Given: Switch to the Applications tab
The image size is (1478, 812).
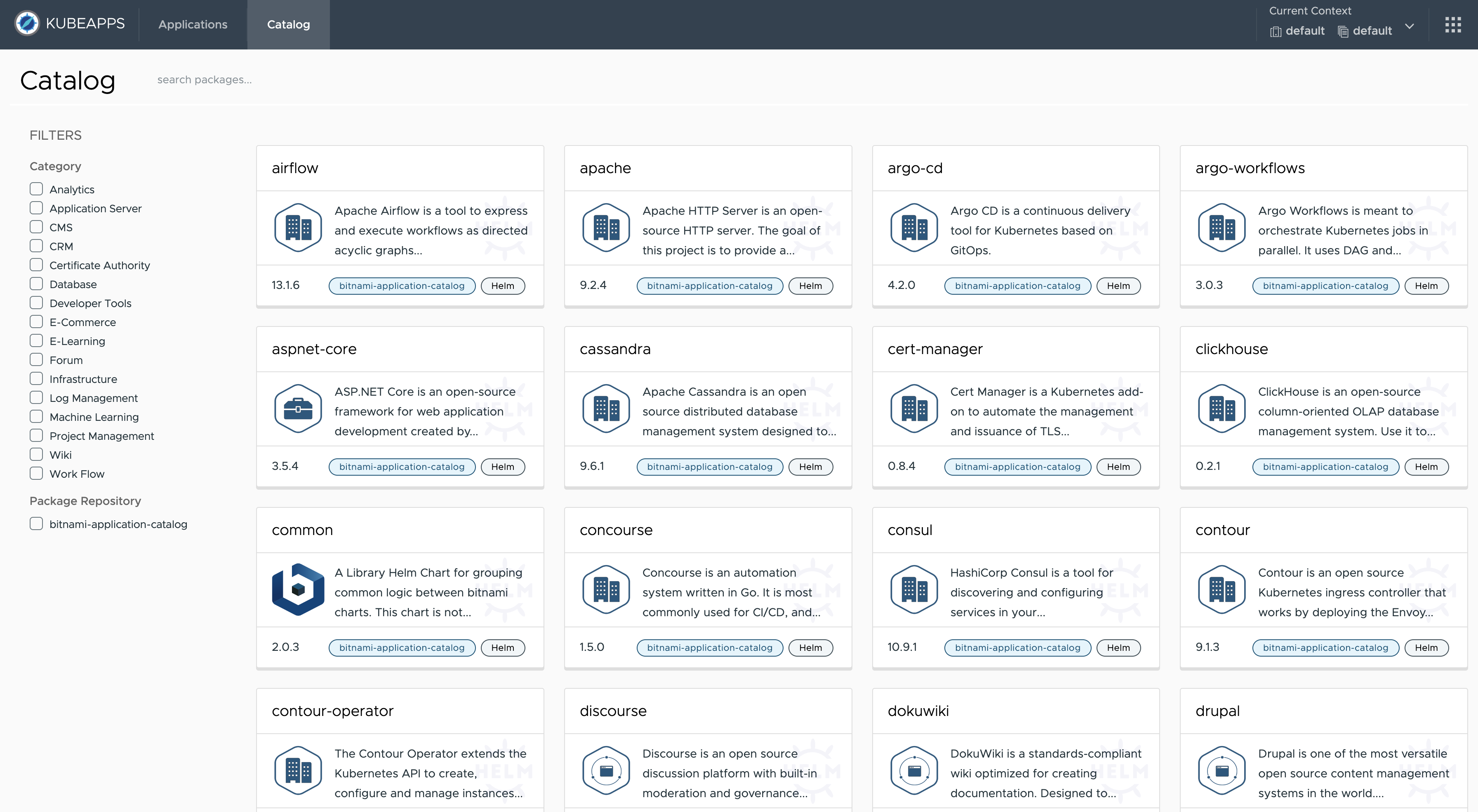Looking at the screenshot, I should 193,25.
